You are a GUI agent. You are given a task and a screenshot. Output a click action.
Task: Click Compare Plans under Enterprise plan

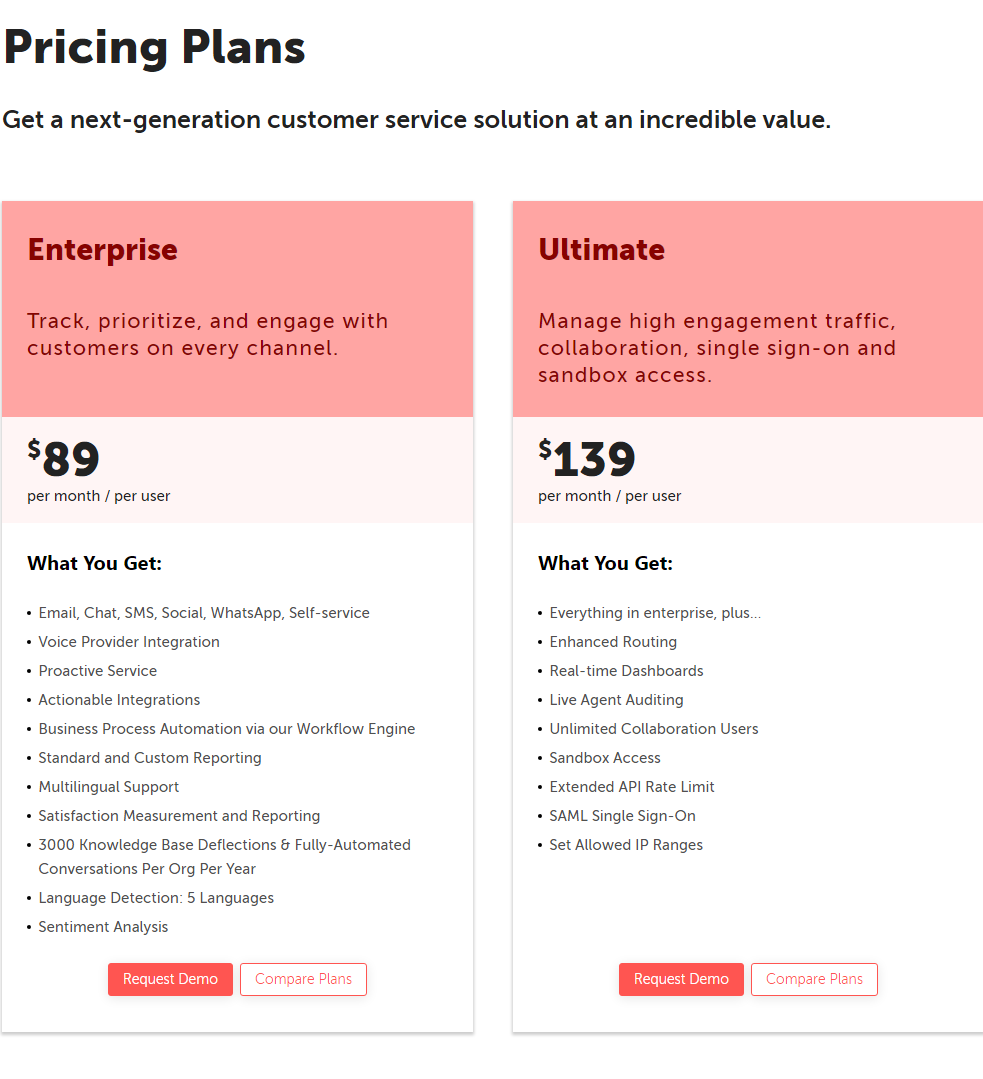tap(304, 979)
